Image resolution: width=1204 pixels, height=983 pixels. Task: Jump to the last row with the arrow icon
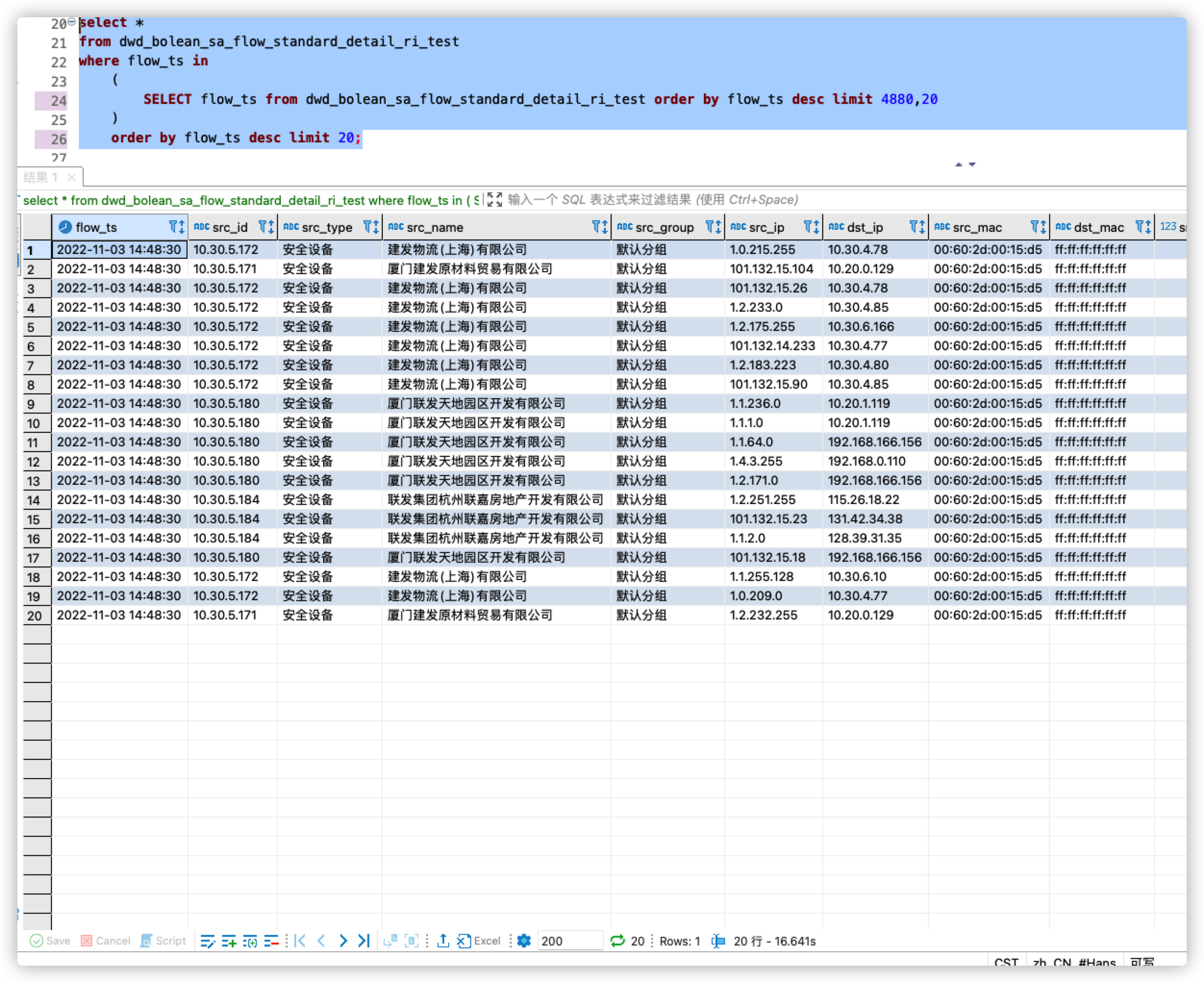[x=364, y=941]
